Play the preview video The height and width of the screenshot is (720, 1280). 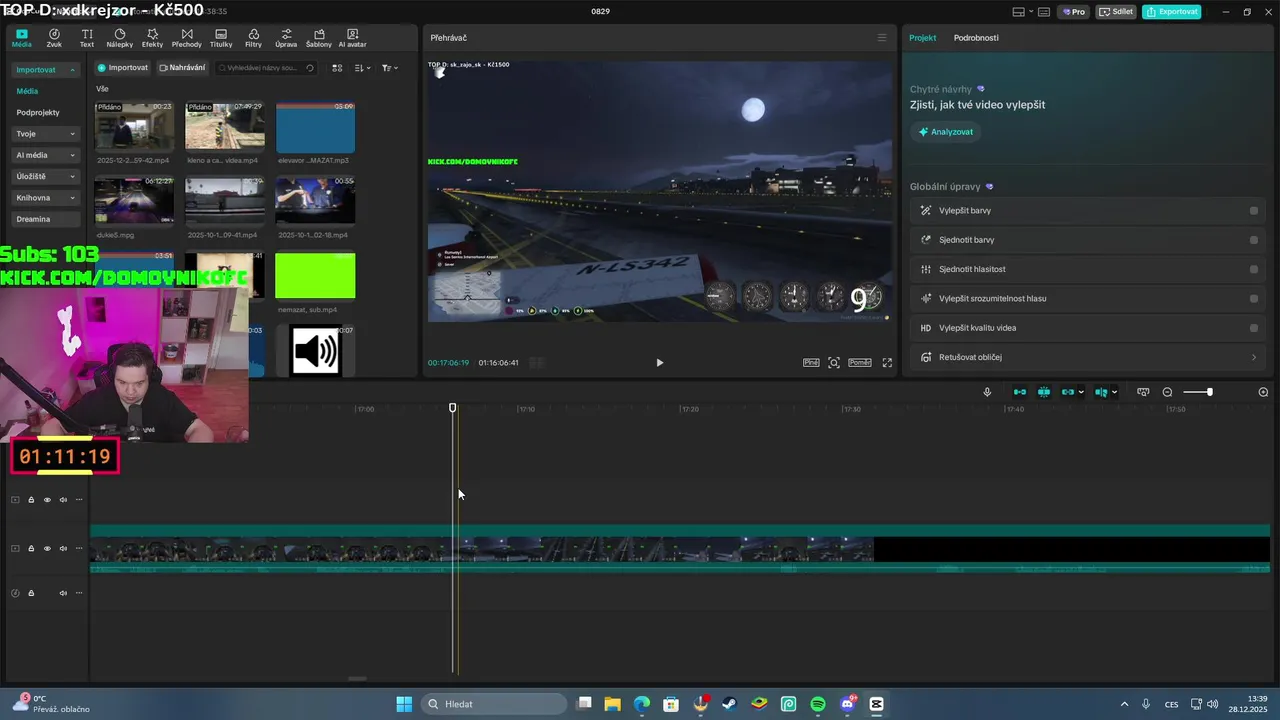pyautogui.click(x=659, y=363)
